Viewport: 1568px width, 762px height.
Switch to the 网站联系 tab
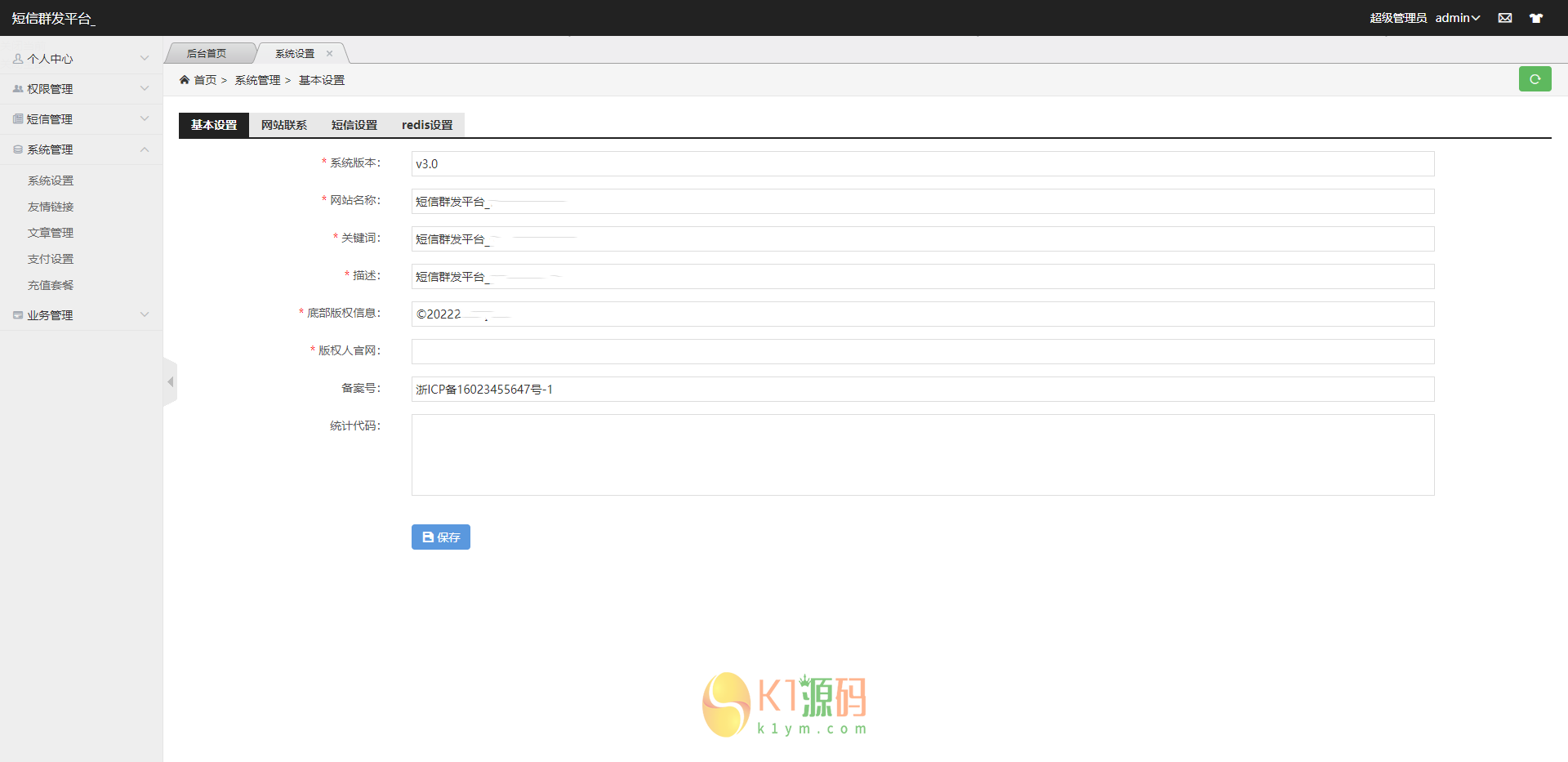click(x=284, y=125)
